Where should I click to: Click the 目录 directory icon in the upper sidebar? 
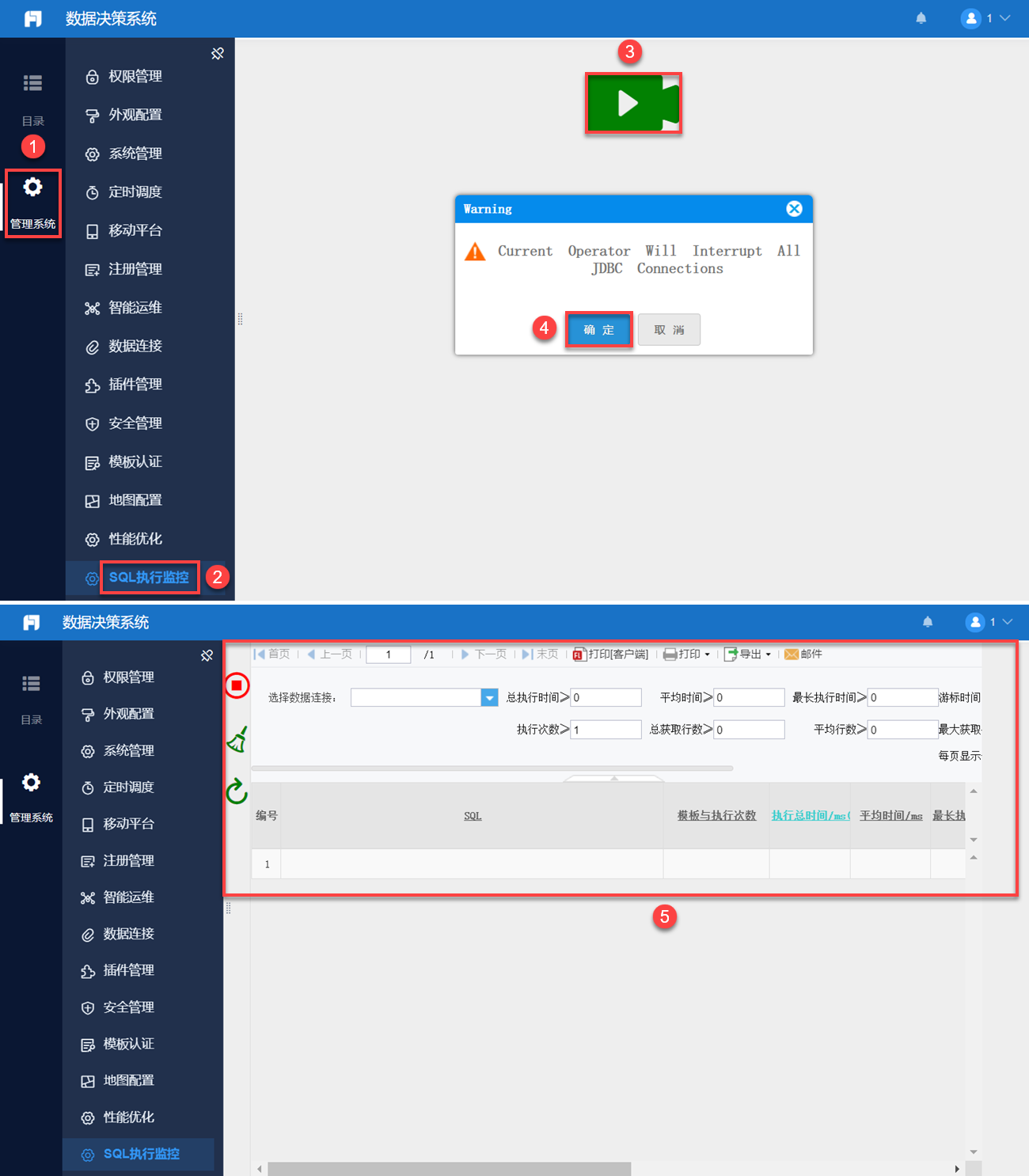point(32,82)
